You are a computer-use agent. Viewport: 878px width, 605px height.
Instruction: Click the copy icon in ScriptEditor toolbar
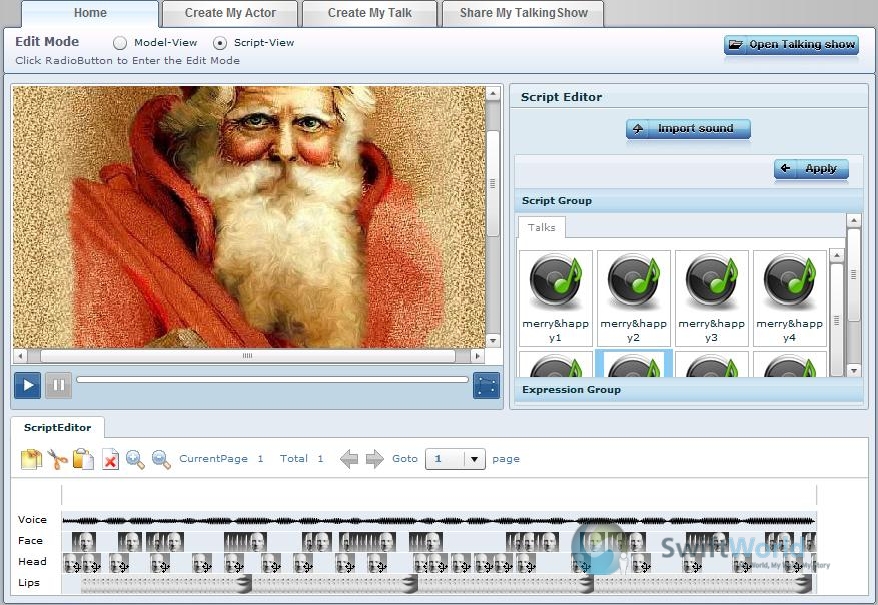pos(31,459)
